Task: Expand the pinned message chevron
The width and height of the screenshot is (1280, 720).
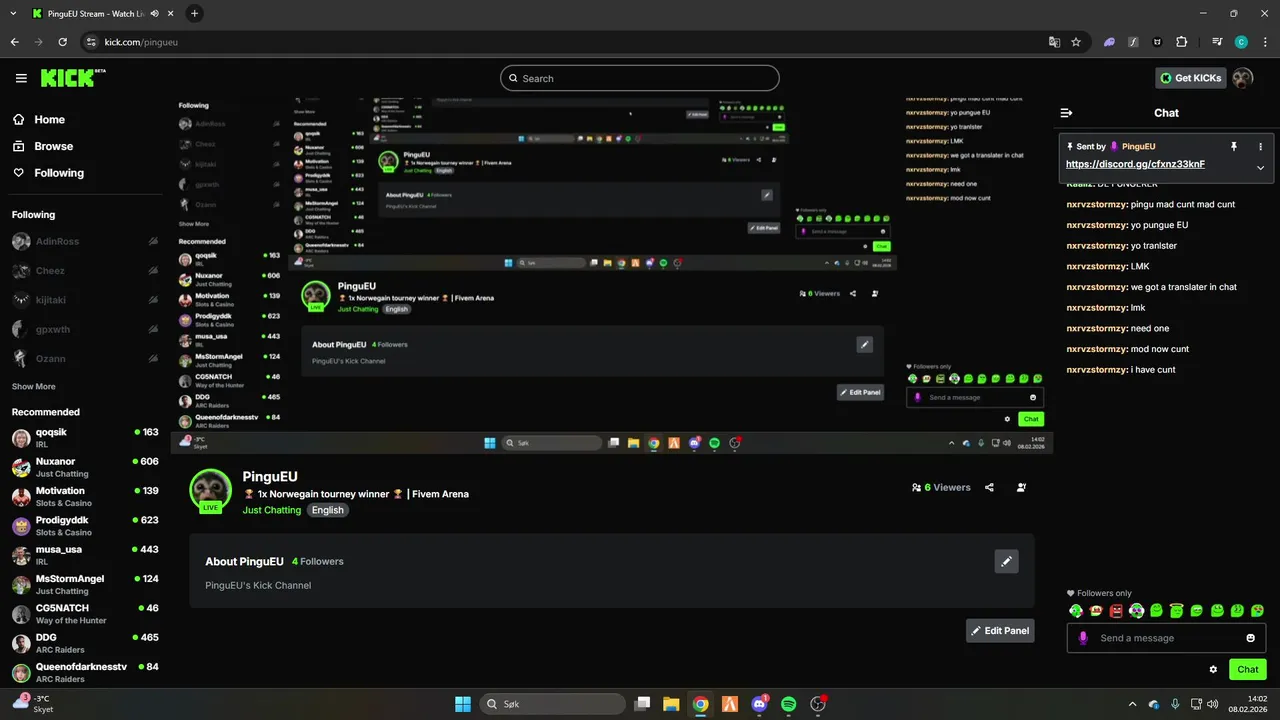Action: point(1260,168)
